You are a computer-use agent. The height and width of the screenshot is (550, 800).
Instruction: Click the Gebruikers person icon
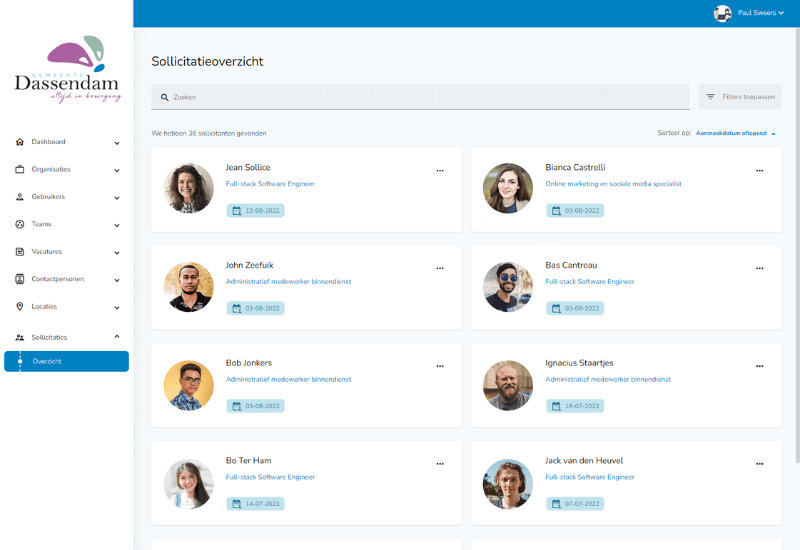(x=20, y=197)
